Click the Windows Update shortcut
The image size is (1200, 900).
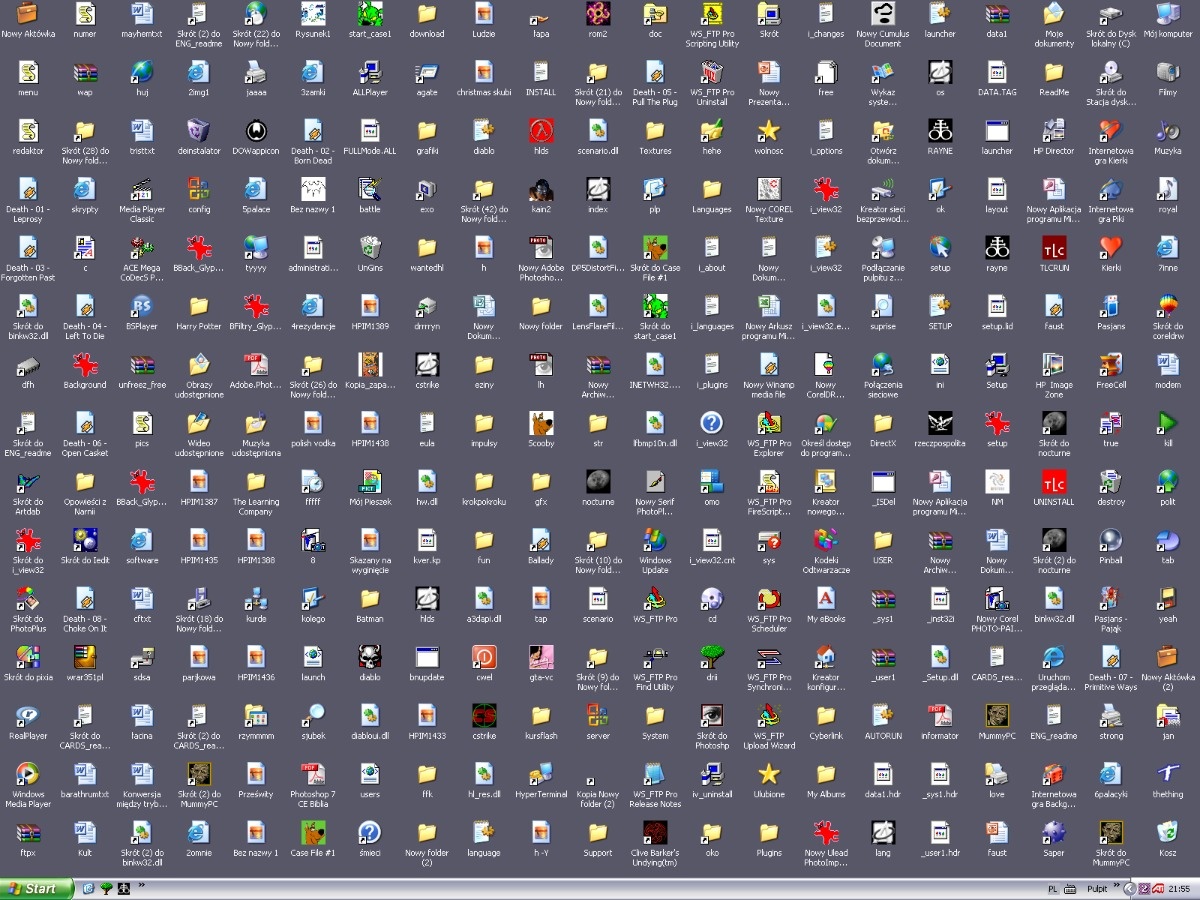[x=655, y=541]
